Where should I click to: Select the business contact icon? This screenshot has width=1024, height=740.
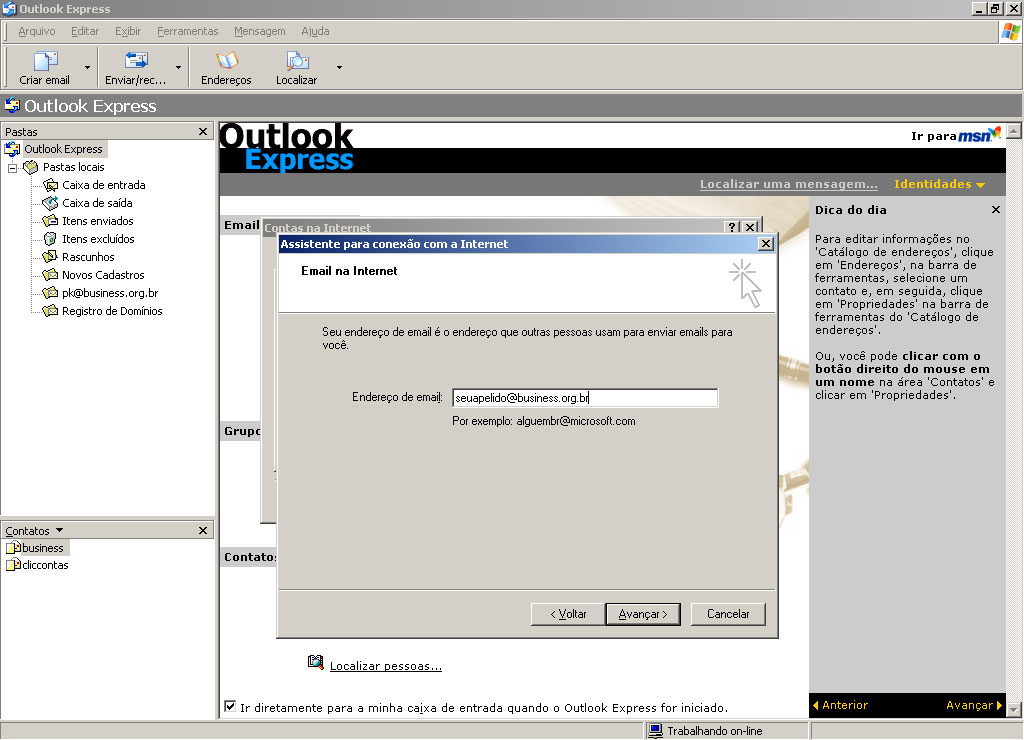tap(13, 547)
